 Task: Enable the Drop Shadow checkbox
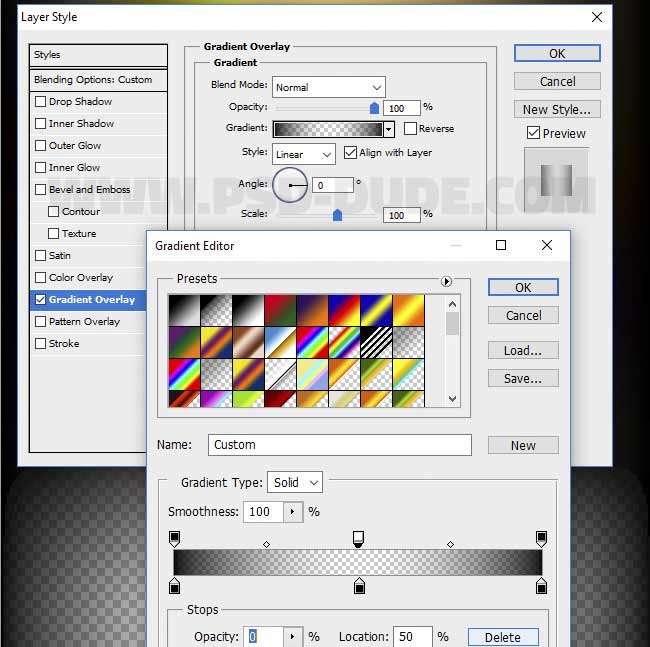41,102
